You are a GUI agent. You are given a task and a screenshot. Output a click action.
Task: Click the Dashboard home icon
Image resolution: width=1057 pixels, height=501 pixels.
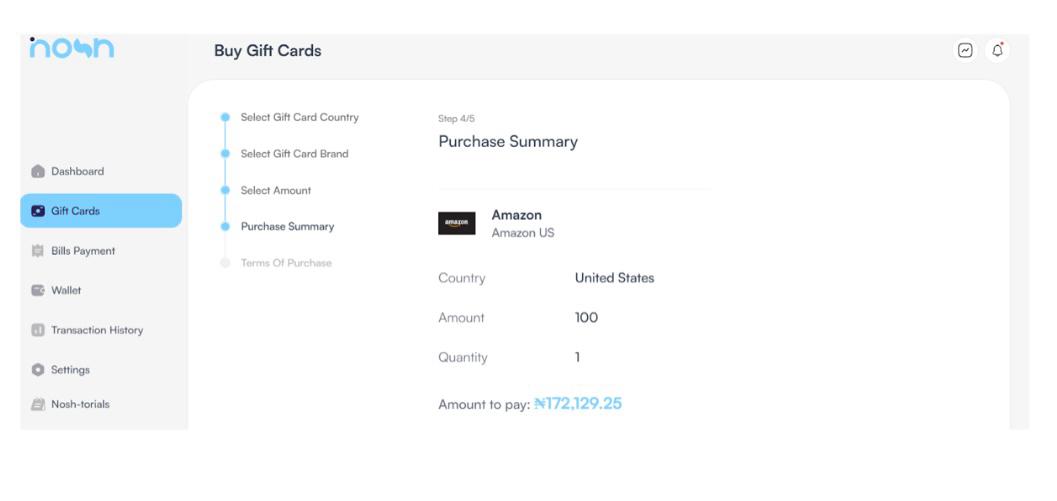(x=38, y=171)
